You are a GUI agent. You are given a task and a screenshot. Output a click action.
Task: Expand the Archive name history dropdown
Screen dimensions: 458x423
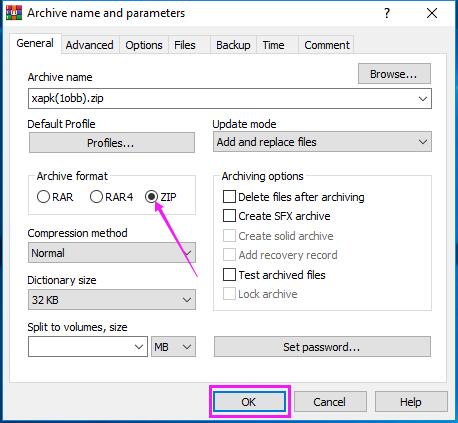[423, 99]
